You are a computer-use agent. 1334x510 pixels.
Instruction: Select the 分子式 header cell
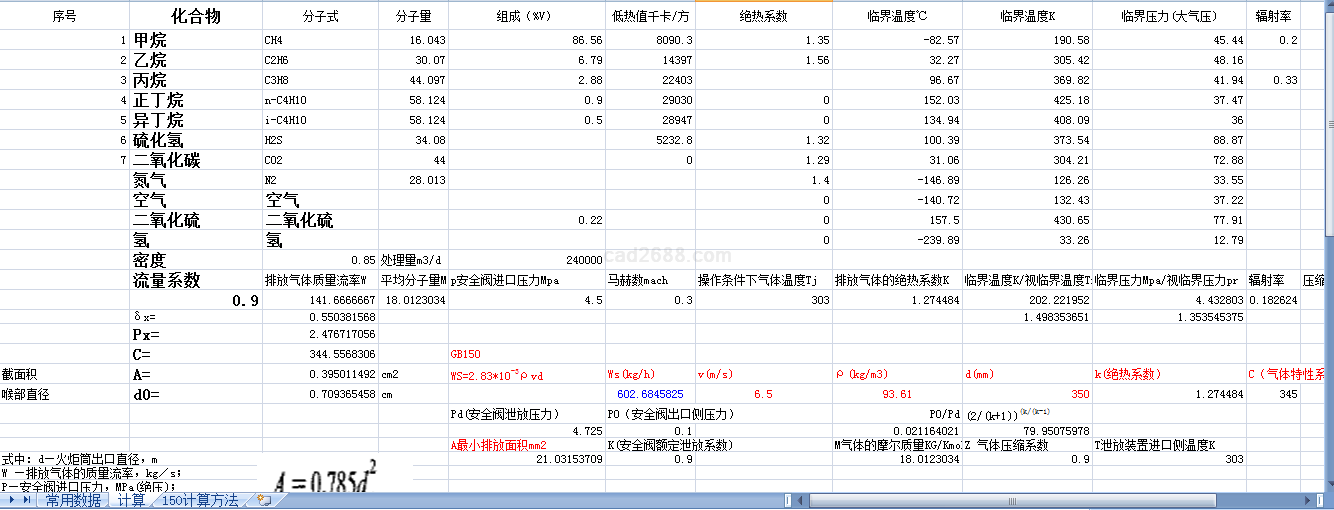coord(320,17)
